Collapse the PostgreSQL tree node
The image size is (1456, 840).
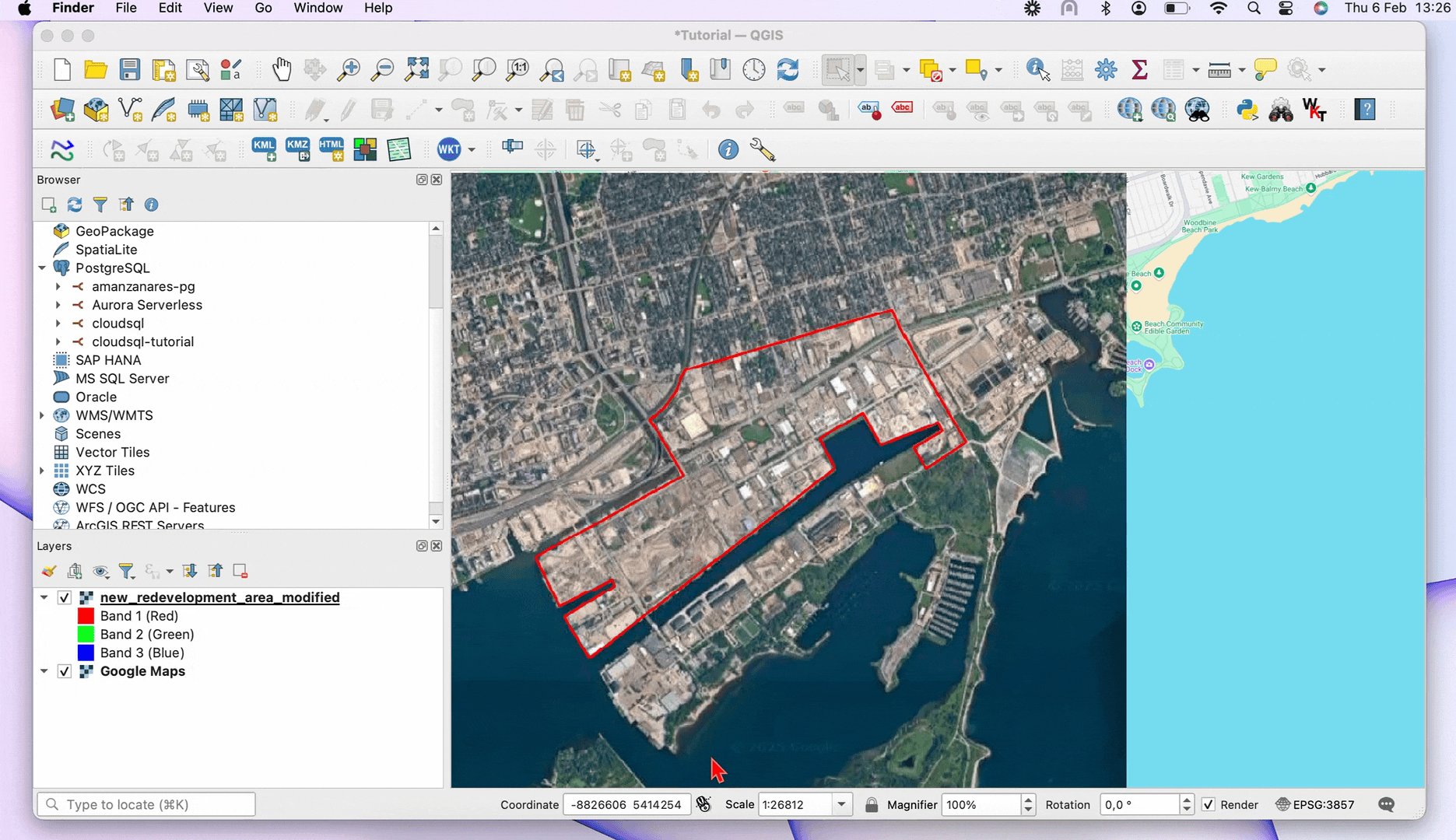point(42,268)
